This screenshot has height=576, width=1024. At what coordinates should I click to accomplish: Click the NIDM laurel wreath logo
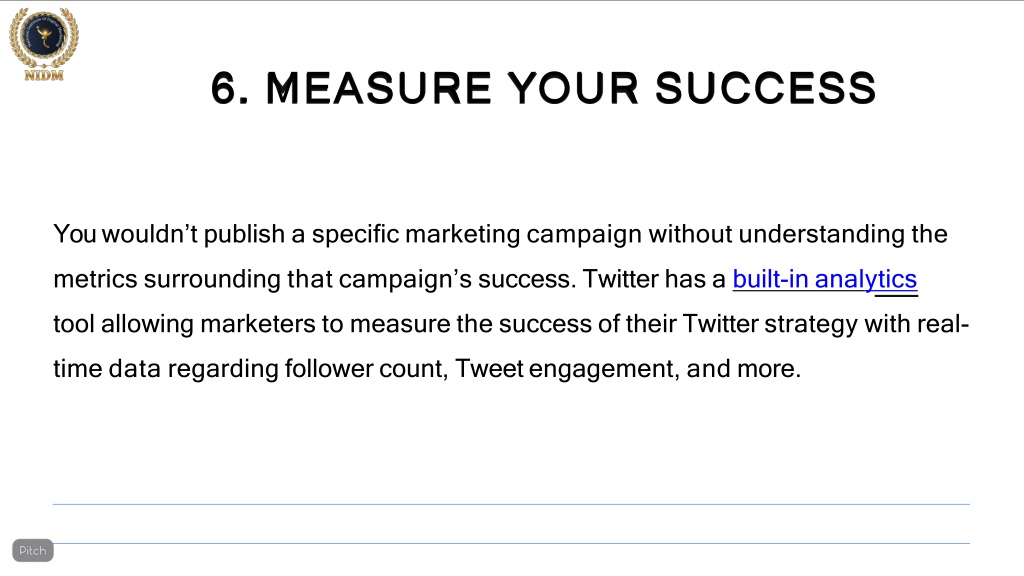[44, 38]
